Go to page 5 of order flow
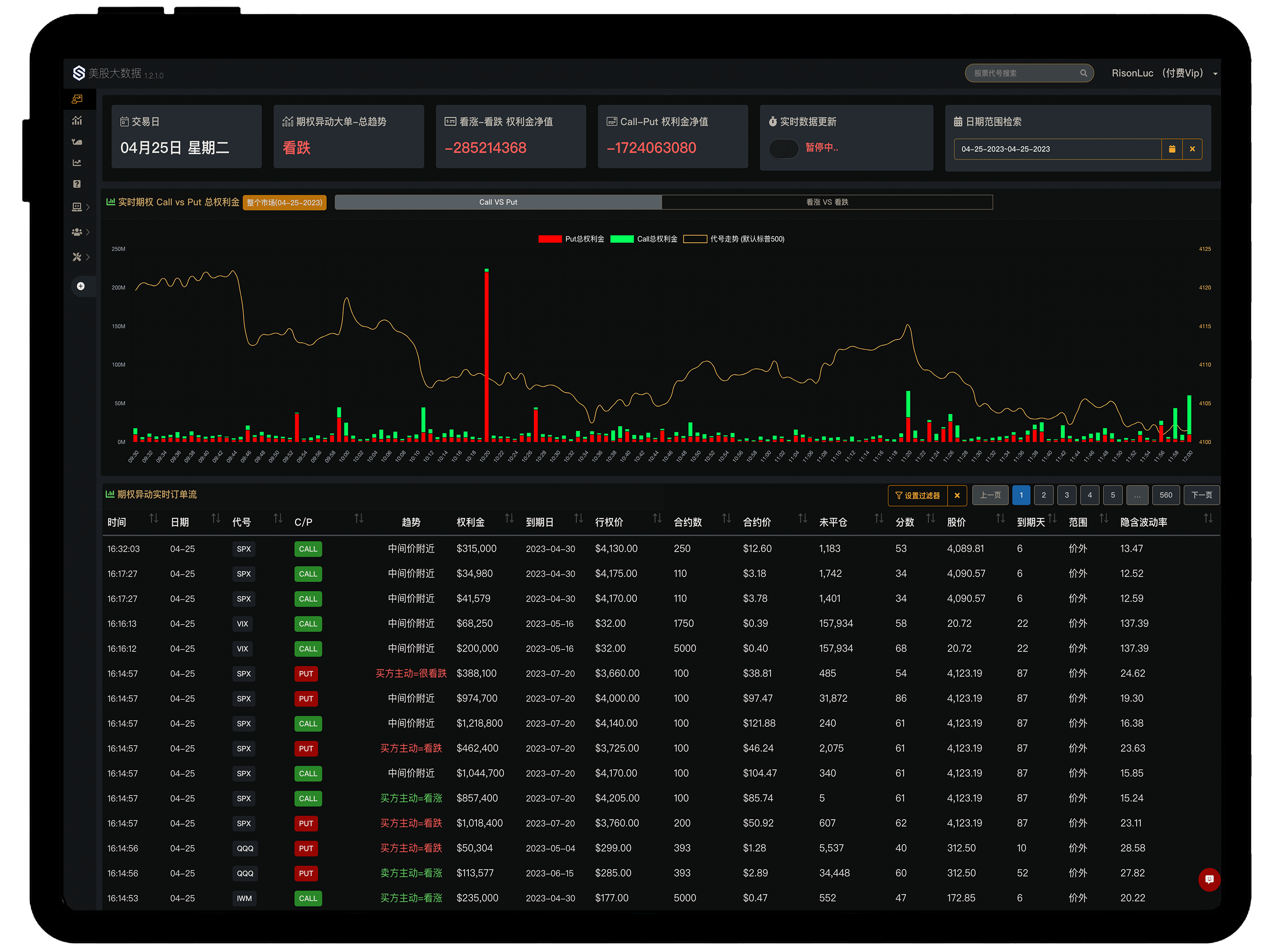The width and height of the screenshot is (1282, 952). (x=1113, y=495)
